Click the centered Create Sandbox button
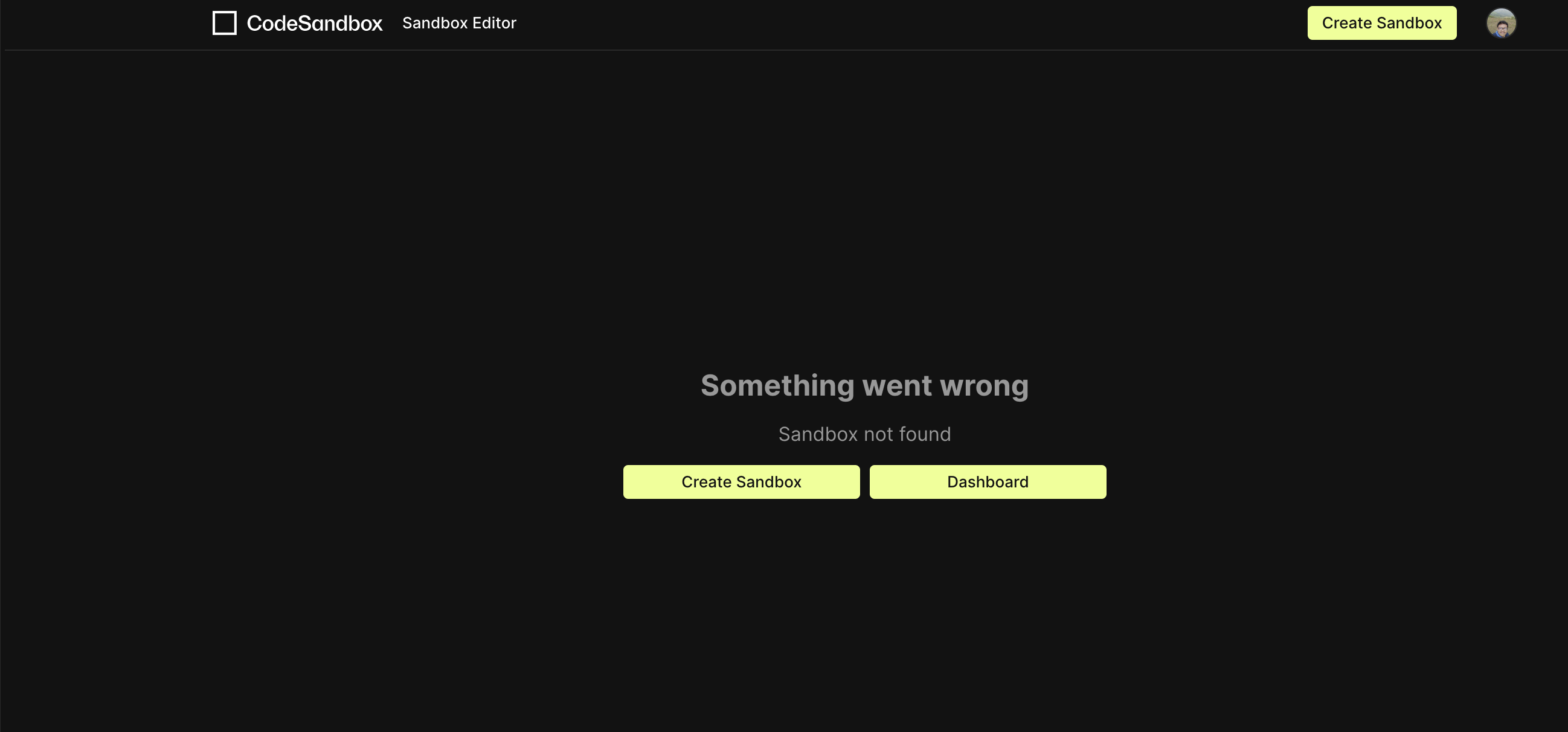Screen dimensions: 1568x732 pyautogui.click(x=741, y=481)
